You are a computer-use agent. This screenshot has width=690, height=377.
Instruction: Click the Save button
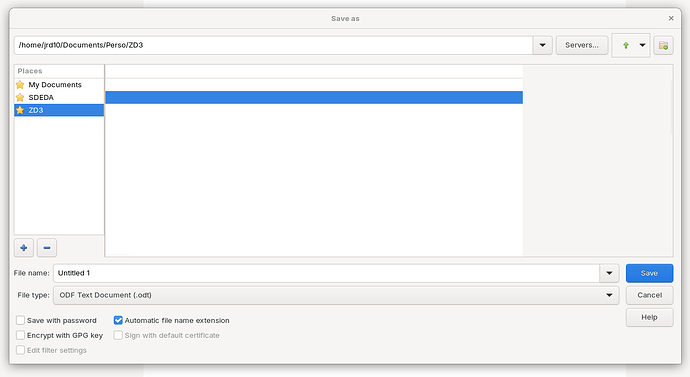click(x=649, y=273)
